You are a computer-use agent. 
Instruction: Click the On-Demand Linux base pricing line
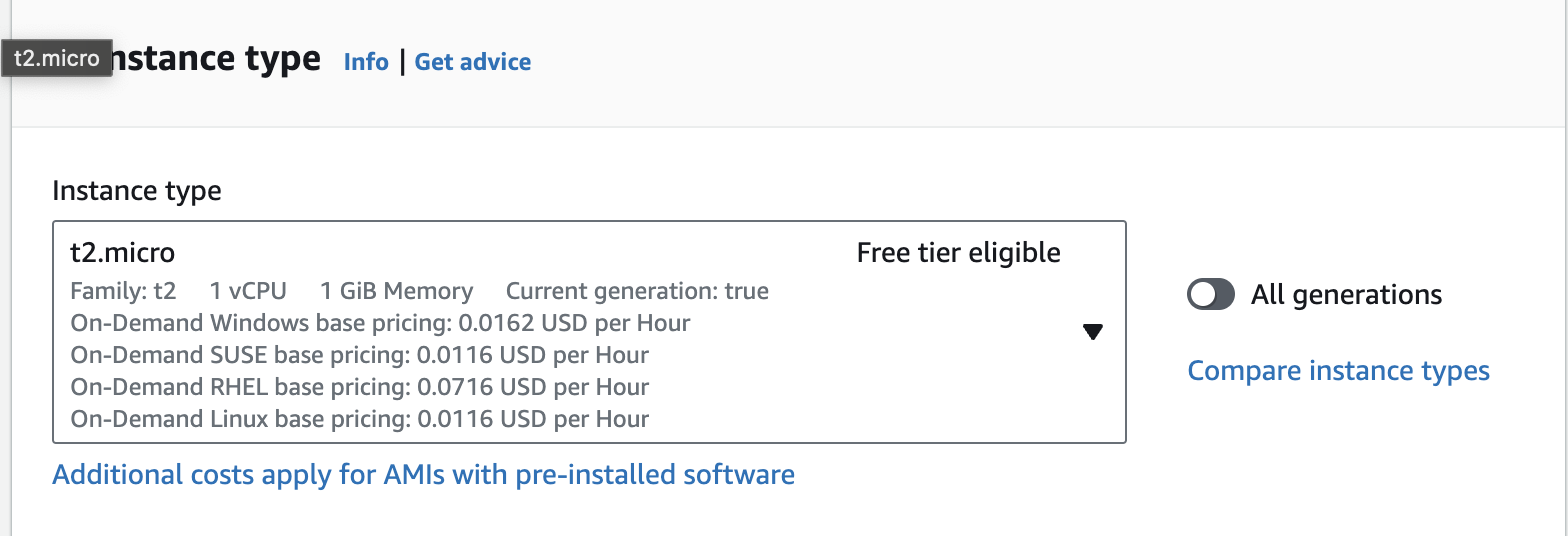(x=359, y=419)
